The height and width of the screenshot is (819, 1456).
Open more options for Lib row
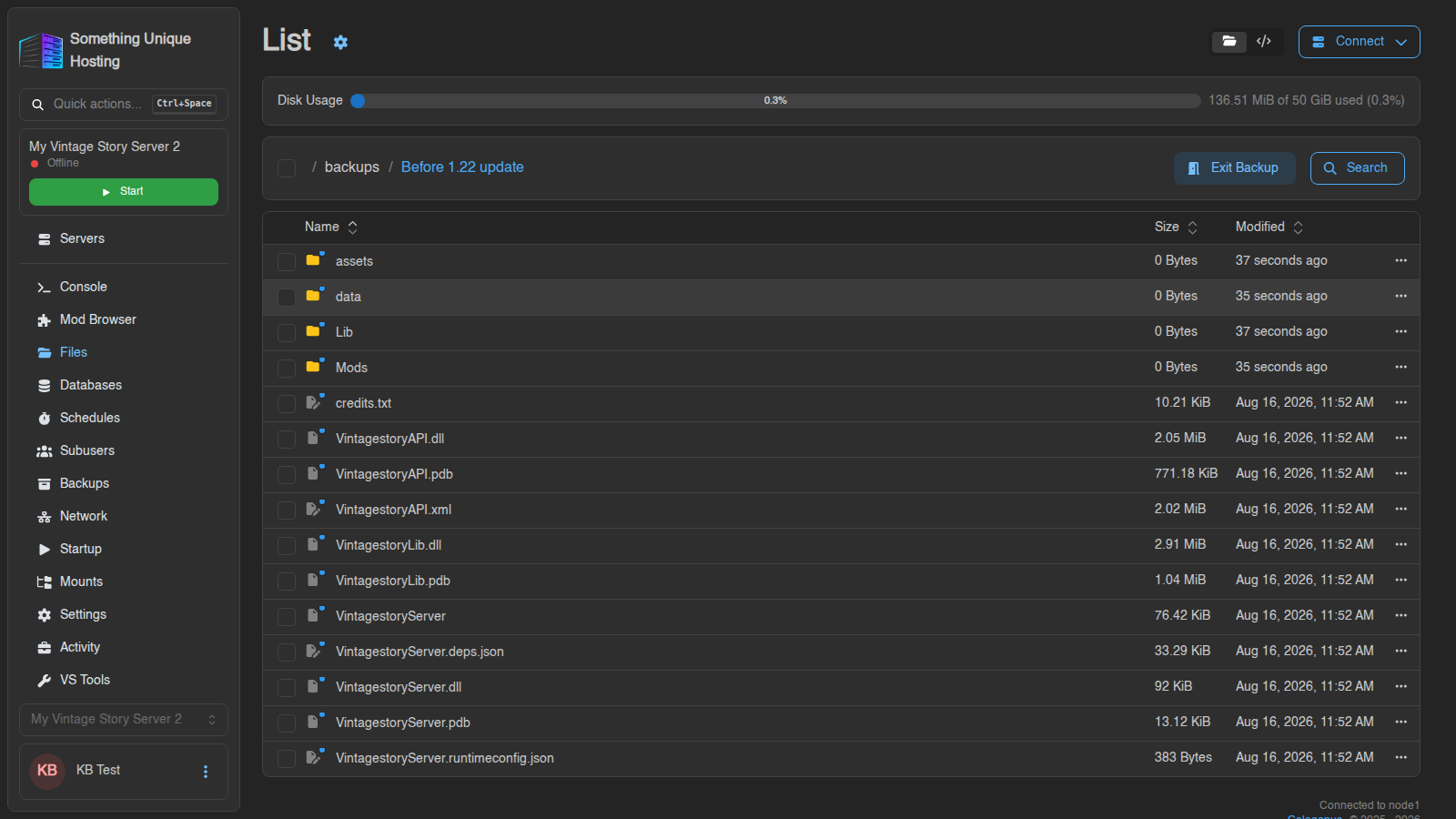click(1400, 331)
